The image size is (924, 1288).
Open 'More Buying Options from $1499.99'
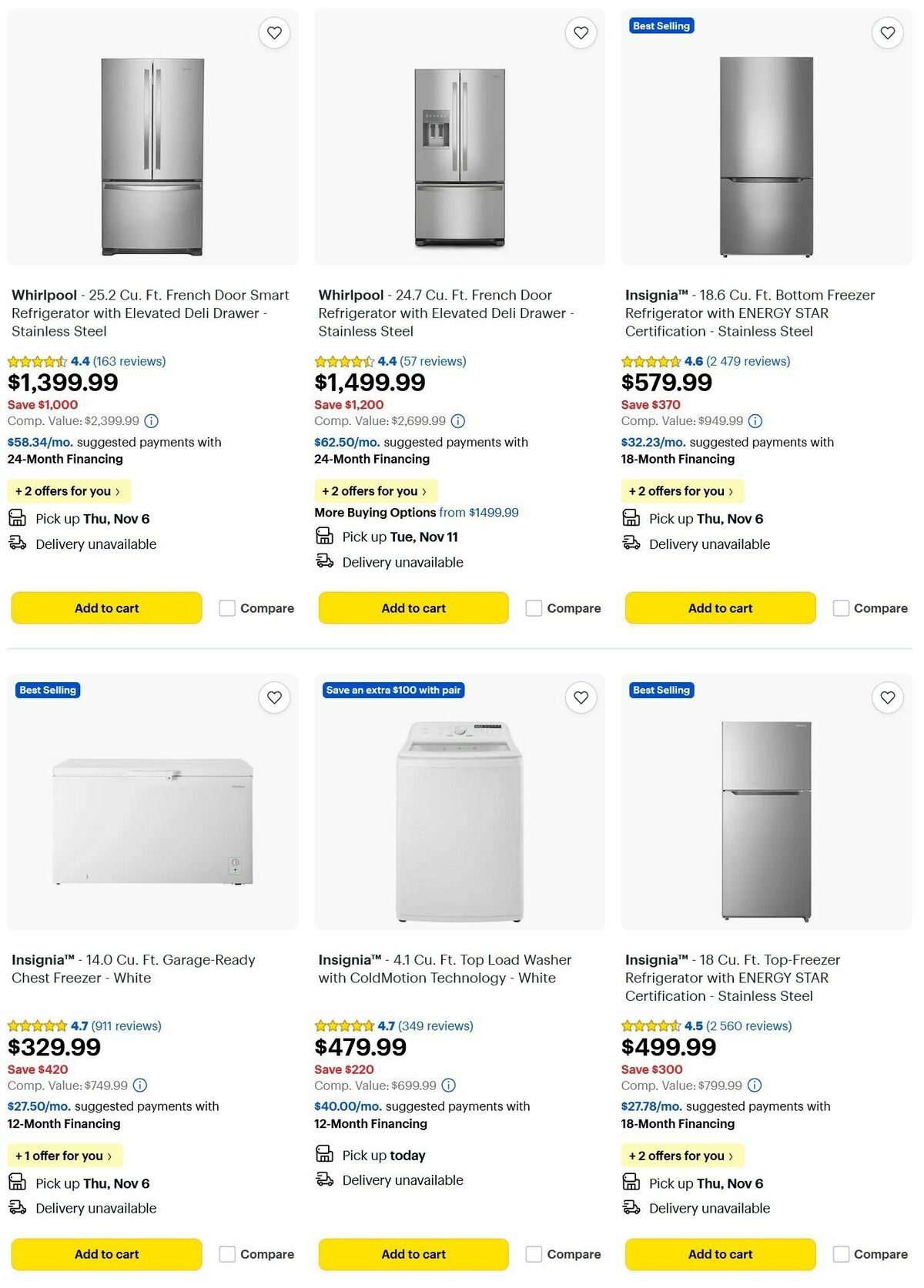416,512
